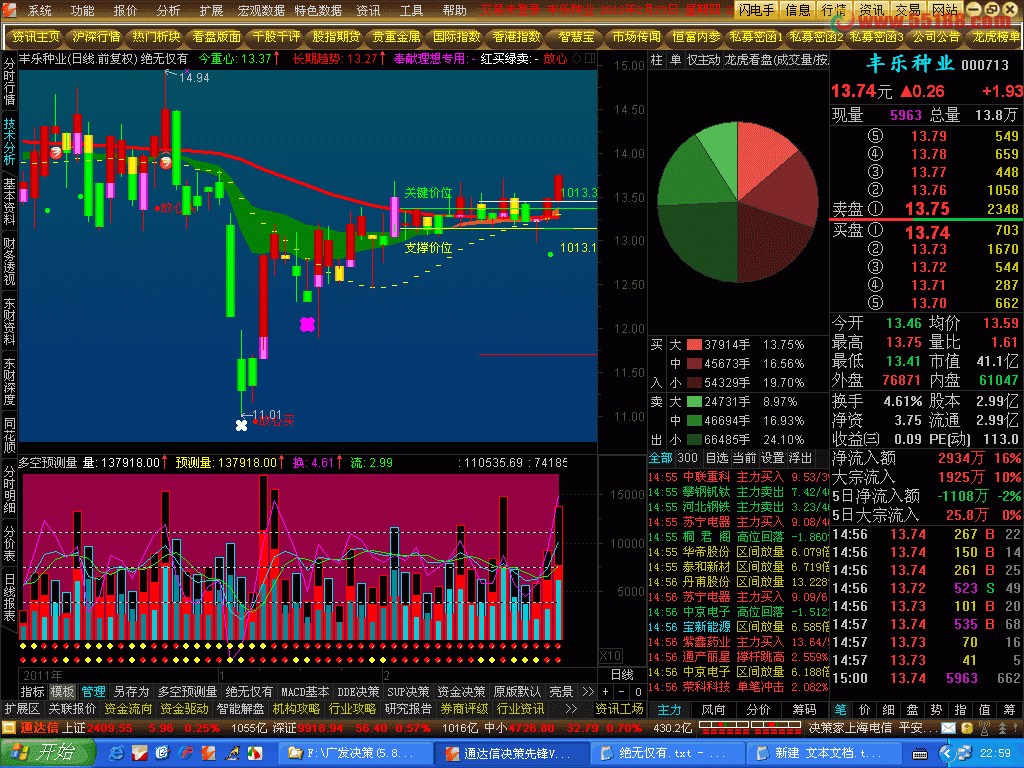The width and height of the screenshot is (1024, 768).
Task: Open the 宏观数据 menu
Action: [x=261, y=10]
